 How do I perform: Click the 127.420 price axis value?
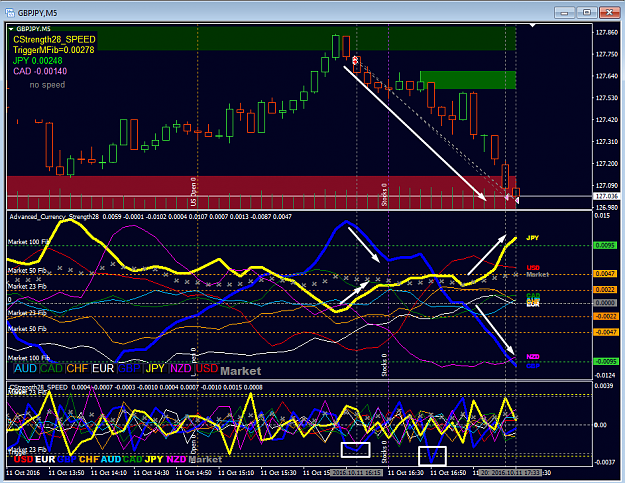pyautogui.click(x=606, y=120)
